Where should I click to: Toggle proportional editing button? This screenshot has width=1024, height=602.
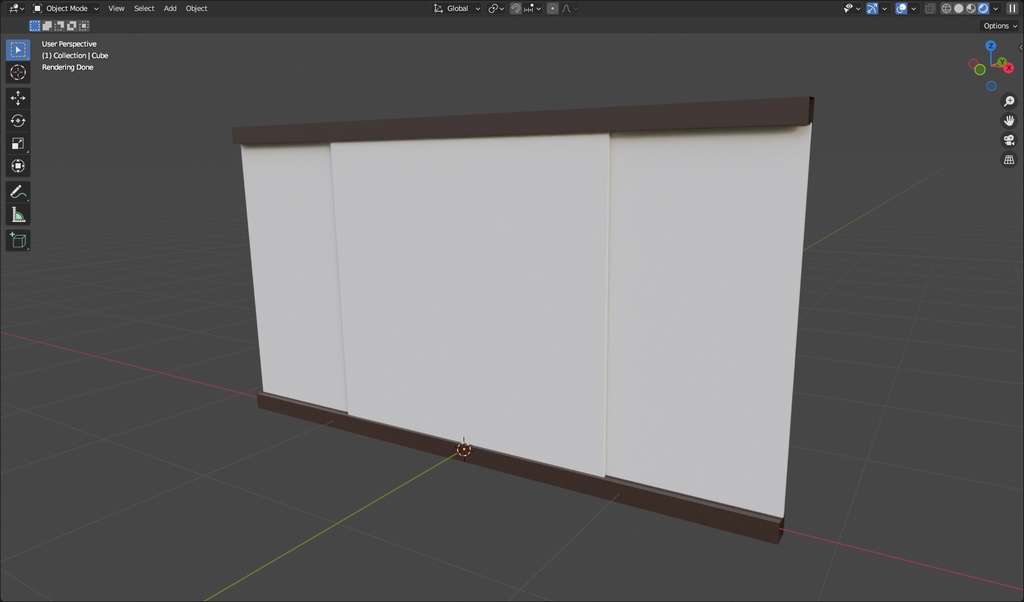(552, 8)
